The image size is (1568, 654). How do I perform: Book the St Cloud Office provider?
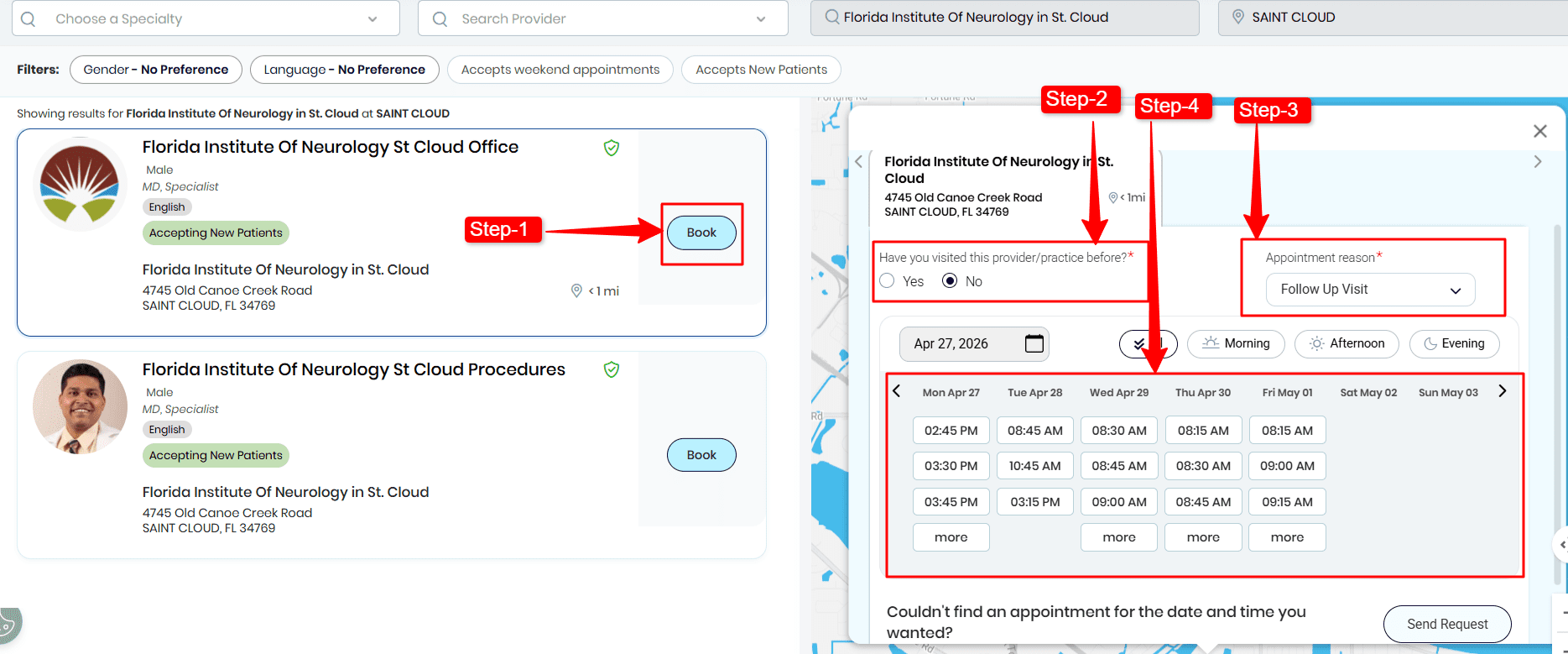coord(701,233)
